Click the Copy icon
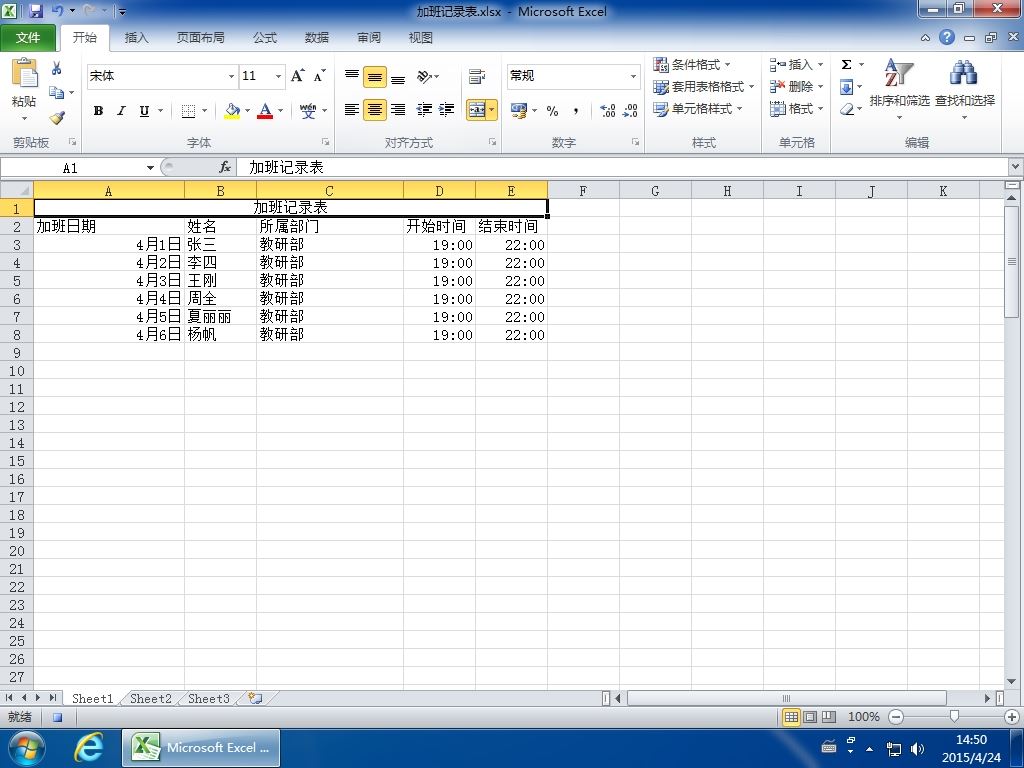 57,93
